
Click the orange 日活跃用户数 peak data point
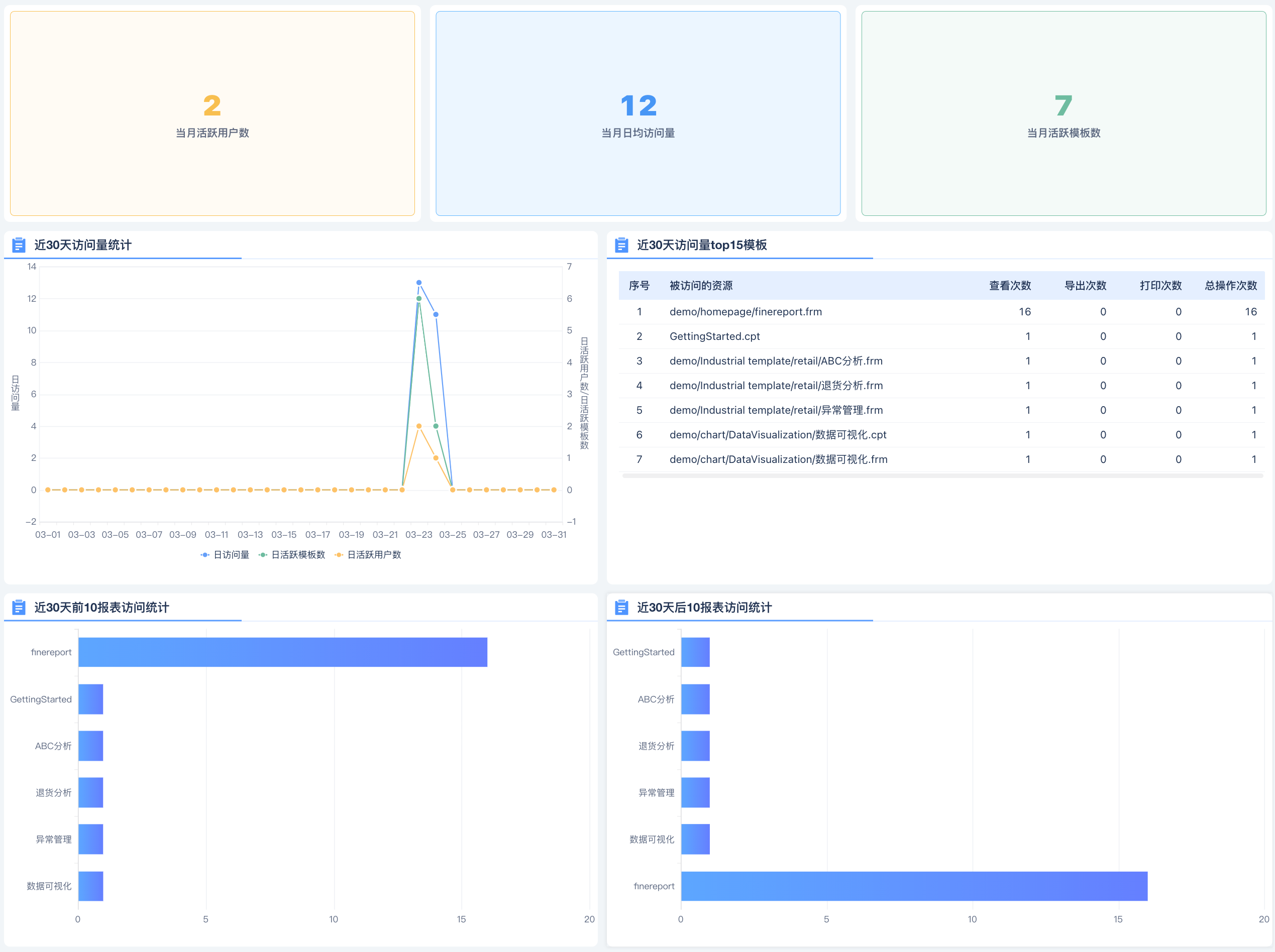(419, 426)
